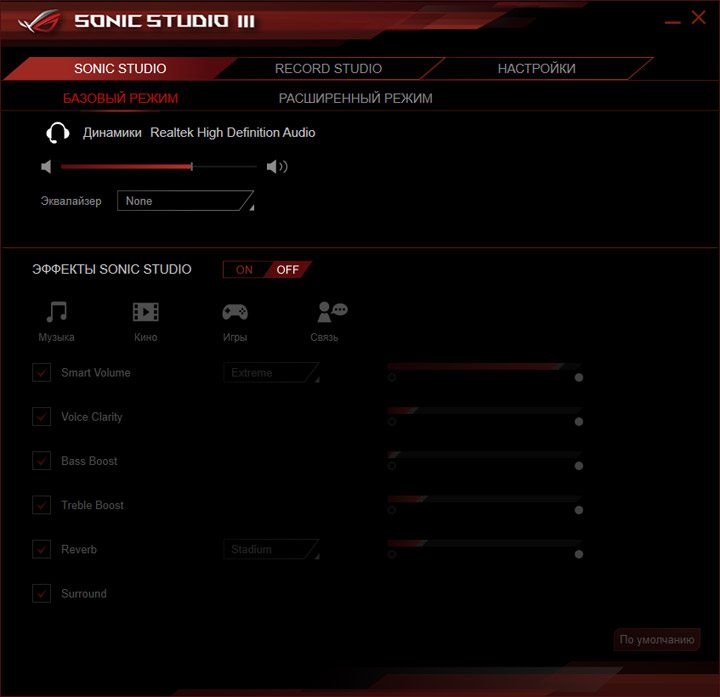The image size is (720, 697).
Task: Open the Эквалайзер None dropdown
Action: click(186, 201)
